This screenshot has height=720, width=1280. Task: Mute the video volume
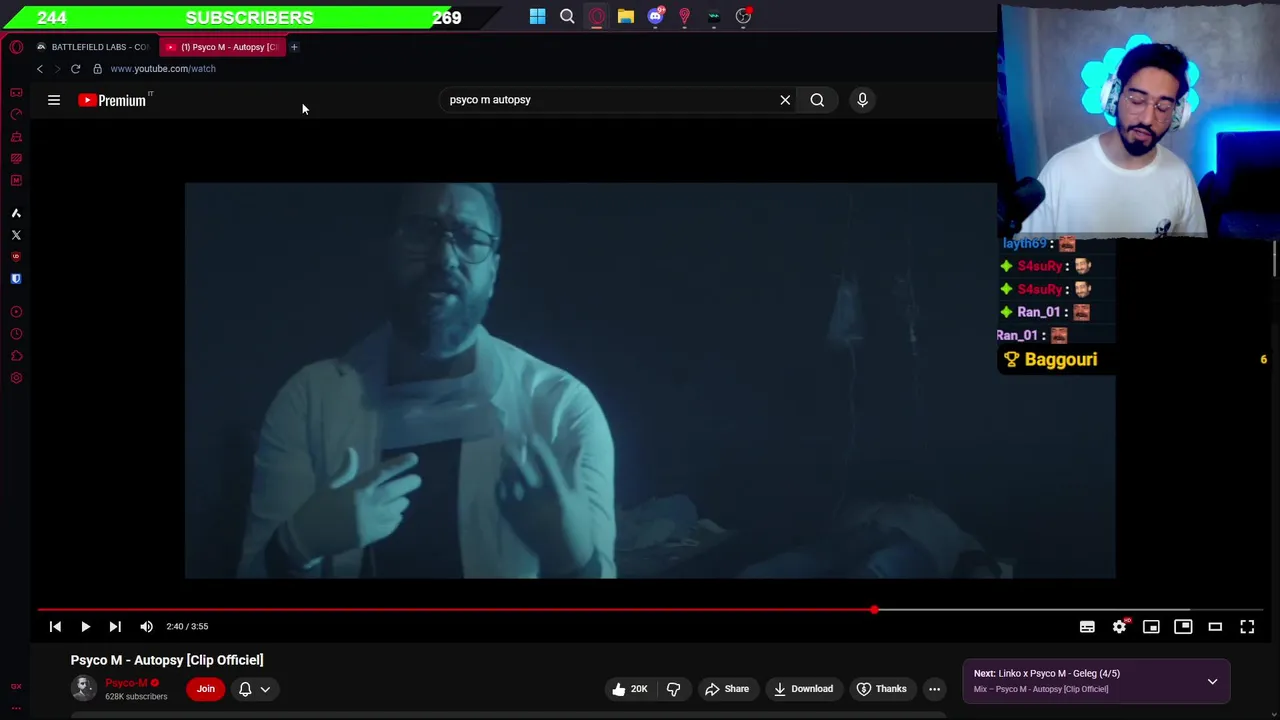click(x=146, y=626)
